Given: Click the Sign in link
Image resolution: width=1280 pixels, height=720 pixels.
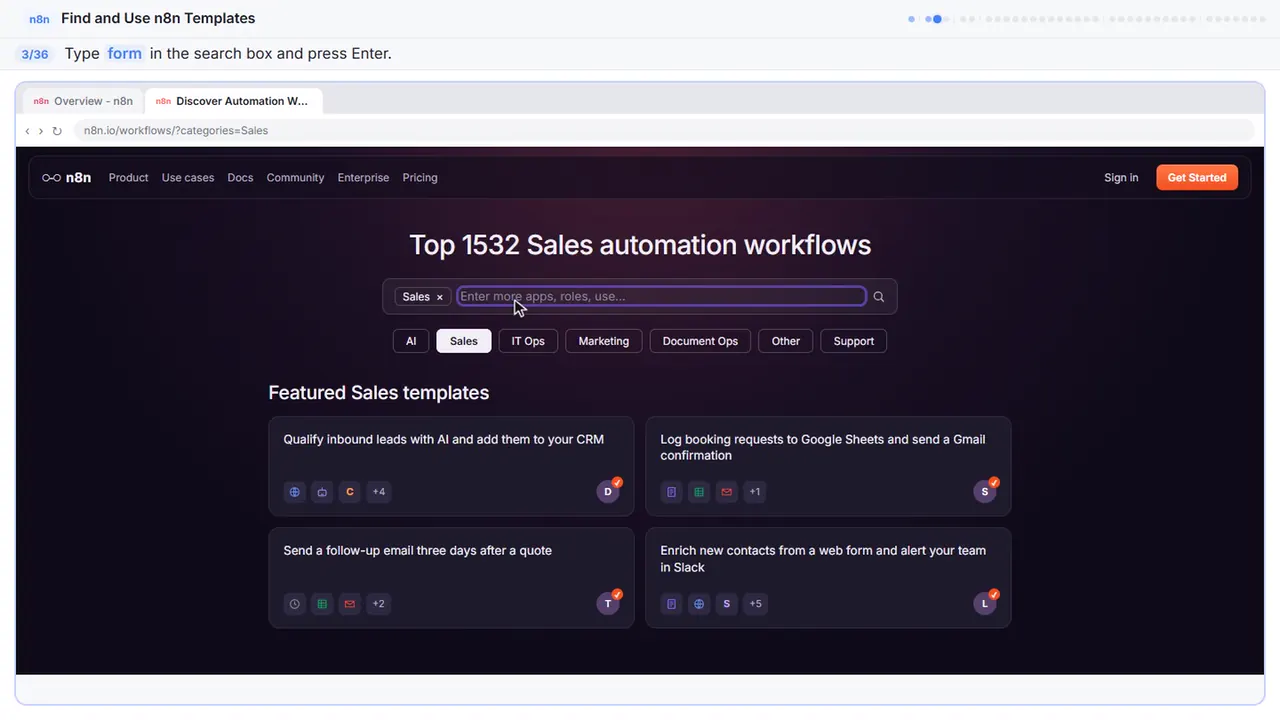Looking at the screenshot, I should coord(1121,178).
